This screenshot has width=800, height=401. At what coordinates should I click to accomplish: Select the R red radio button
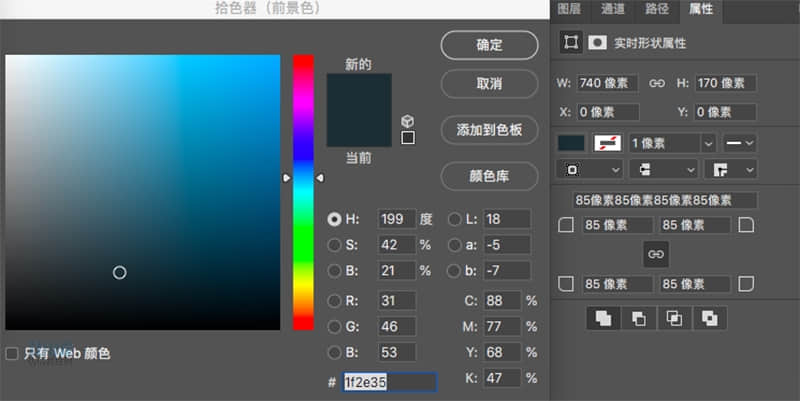tap(334, 301)
